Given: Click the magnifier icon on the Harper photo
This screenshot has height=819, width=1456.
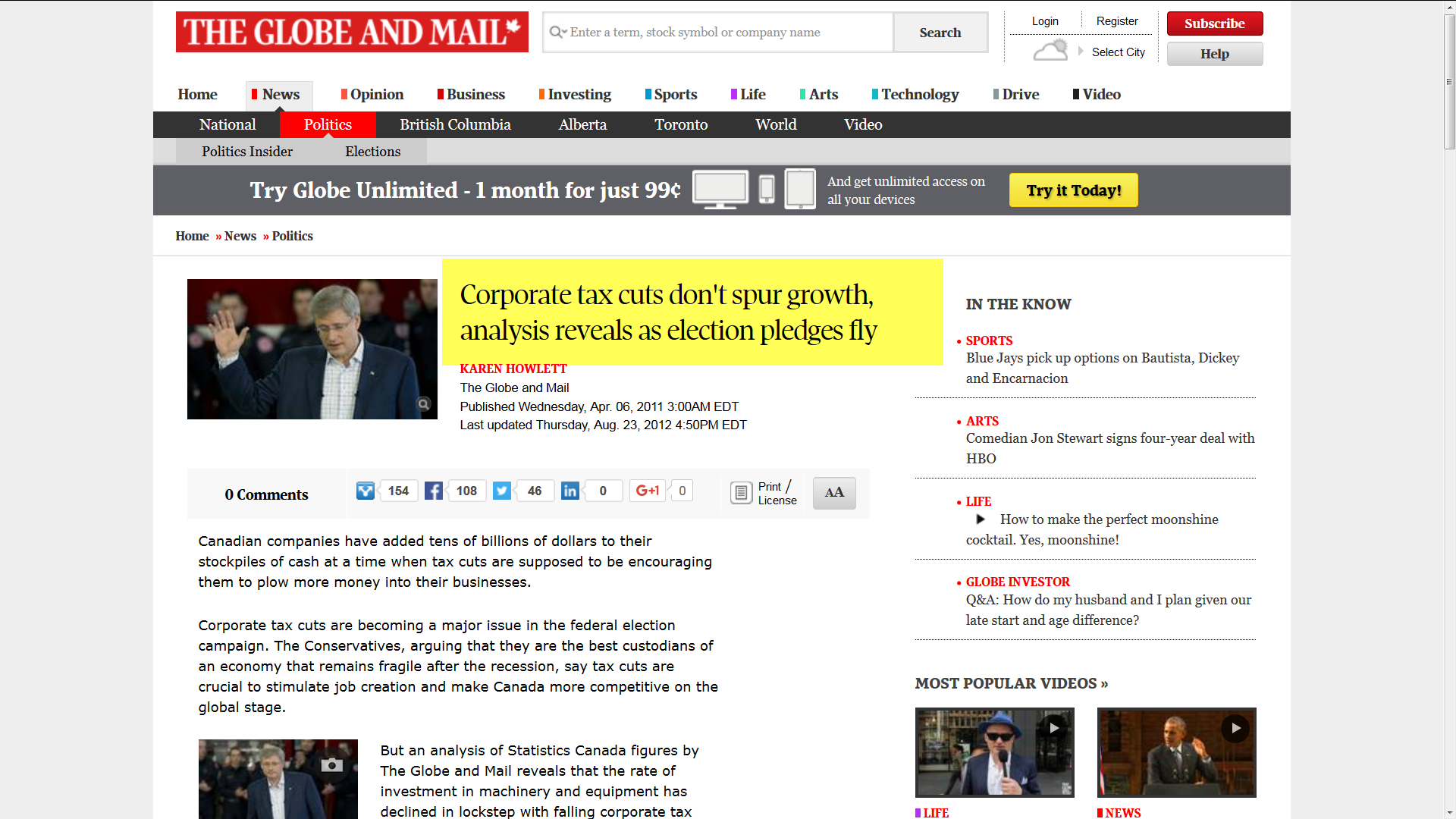Looking at the screenshot, I should (x=424, y=404).
